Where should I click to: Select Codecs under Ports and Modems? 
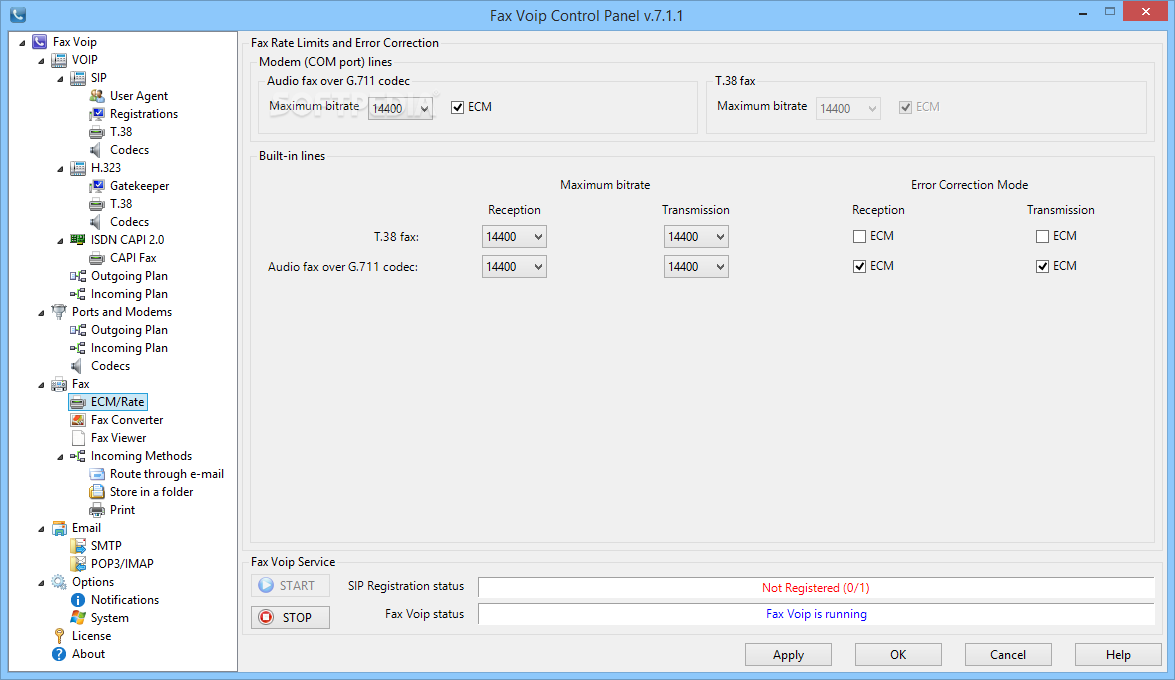(110, 366)
